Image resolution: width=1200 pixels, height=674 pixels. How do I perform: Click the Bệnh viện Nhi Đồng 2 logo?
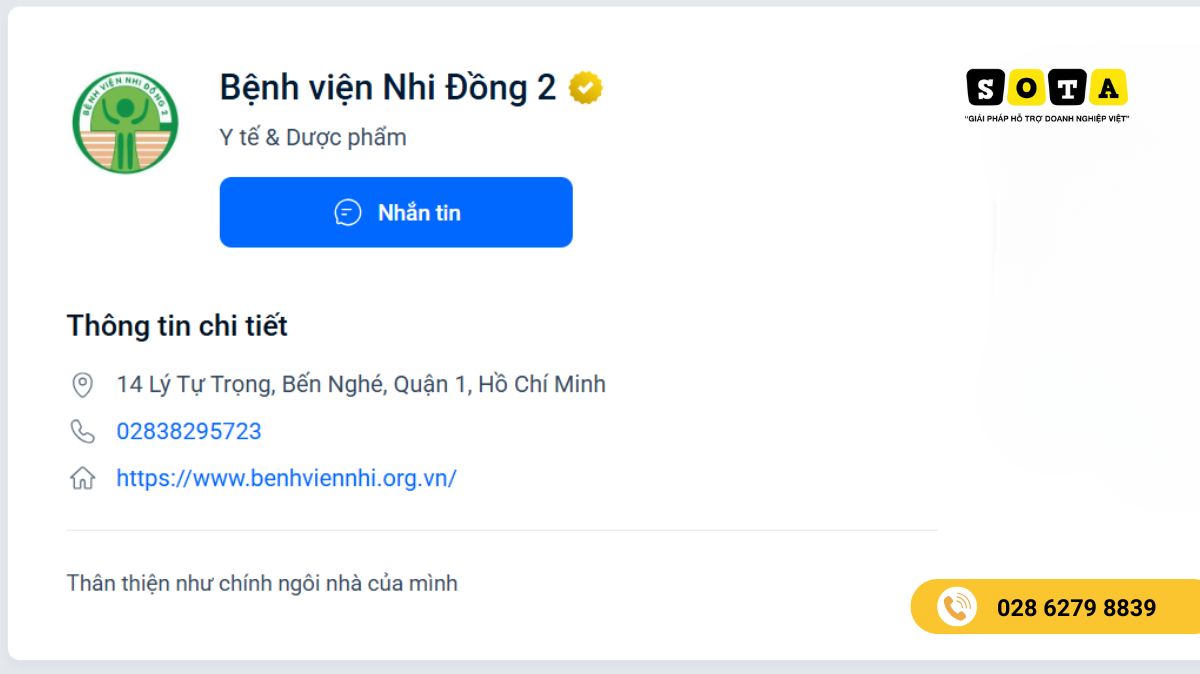click(x=125, y=121)
